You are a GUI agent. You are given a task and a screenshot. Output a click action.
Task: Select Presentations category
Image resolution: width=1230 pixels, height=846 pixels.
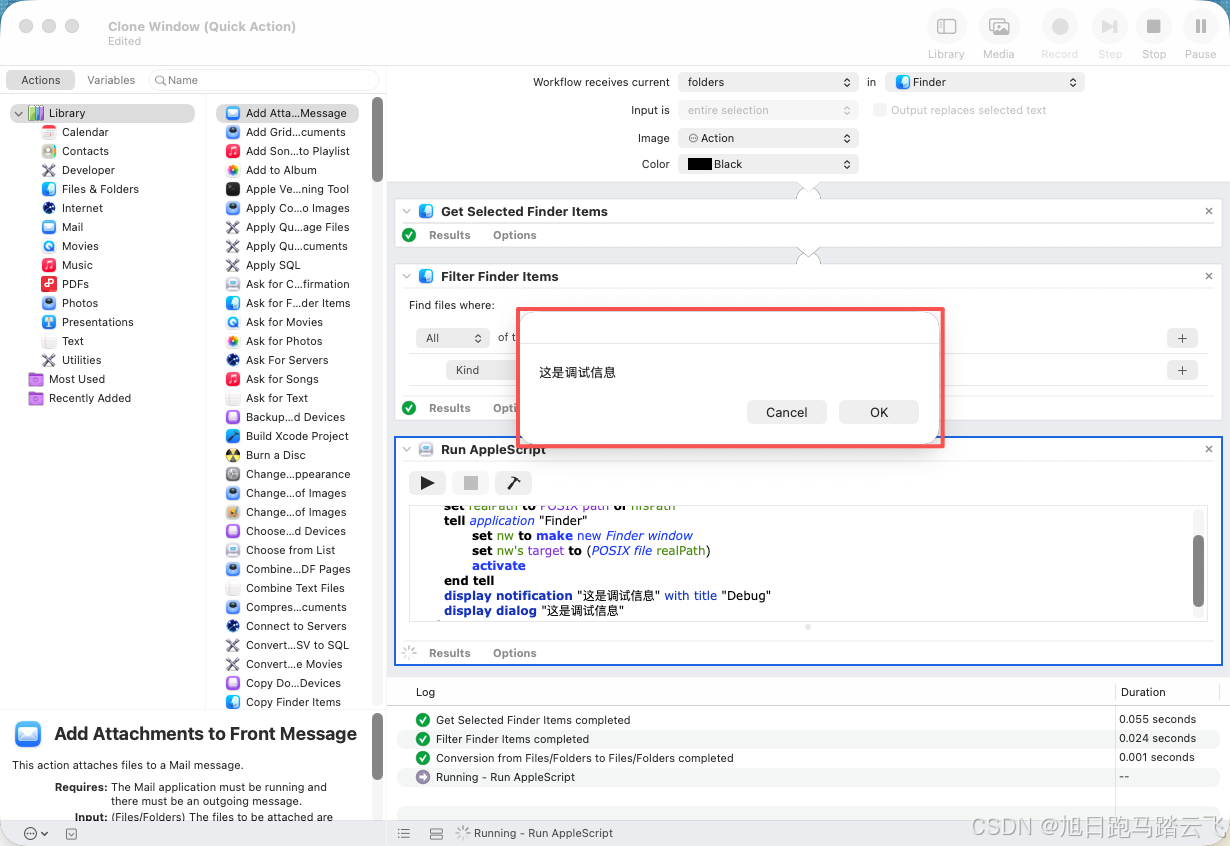point(97,322)
